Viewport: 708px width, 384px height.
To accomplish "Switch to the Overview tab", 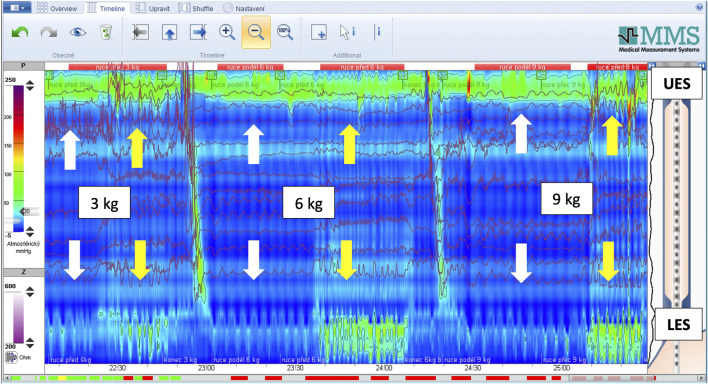I will (57, 8).
